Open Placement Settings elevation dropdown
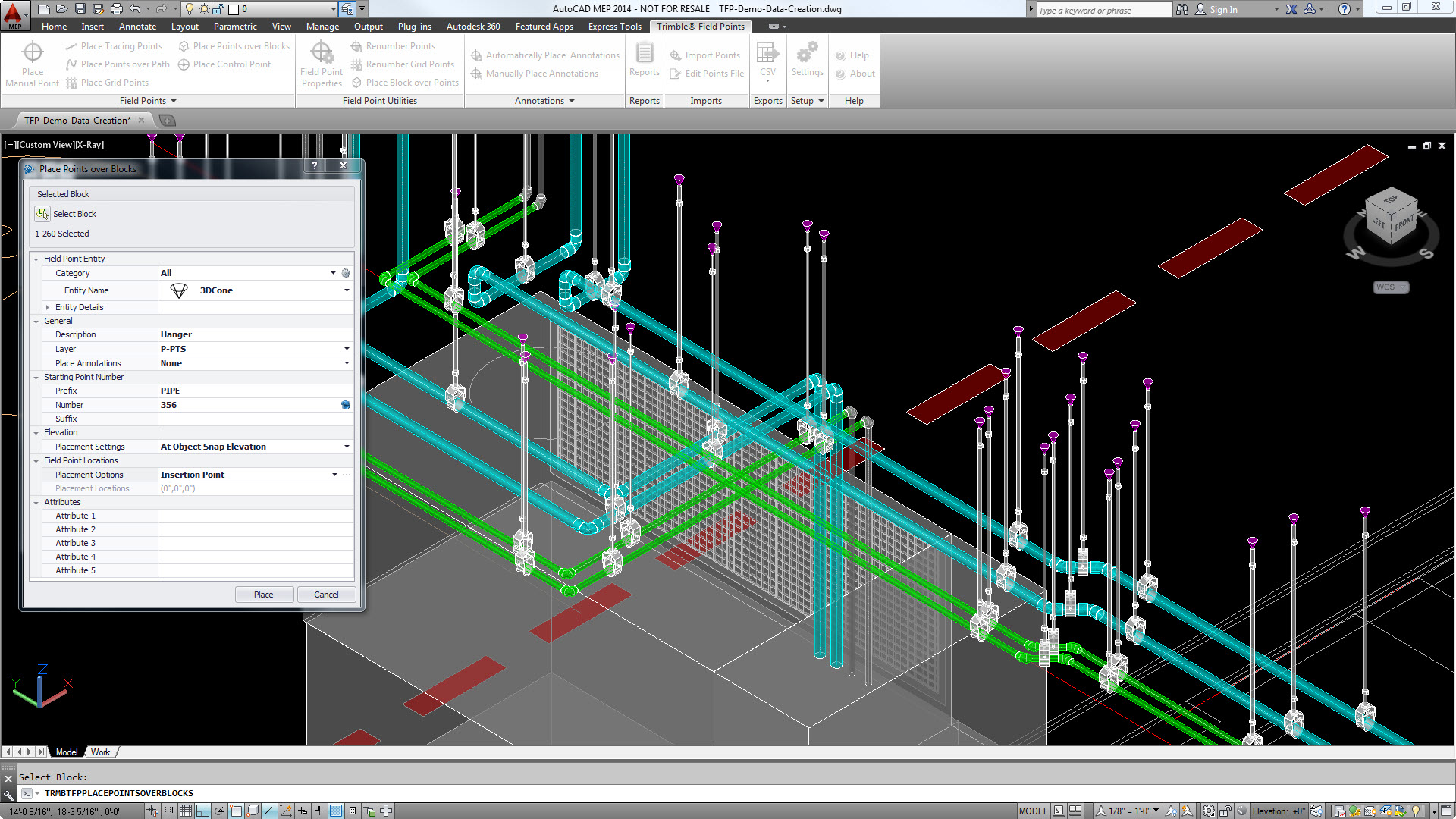The image size is (1456, 819). [347, 447]
